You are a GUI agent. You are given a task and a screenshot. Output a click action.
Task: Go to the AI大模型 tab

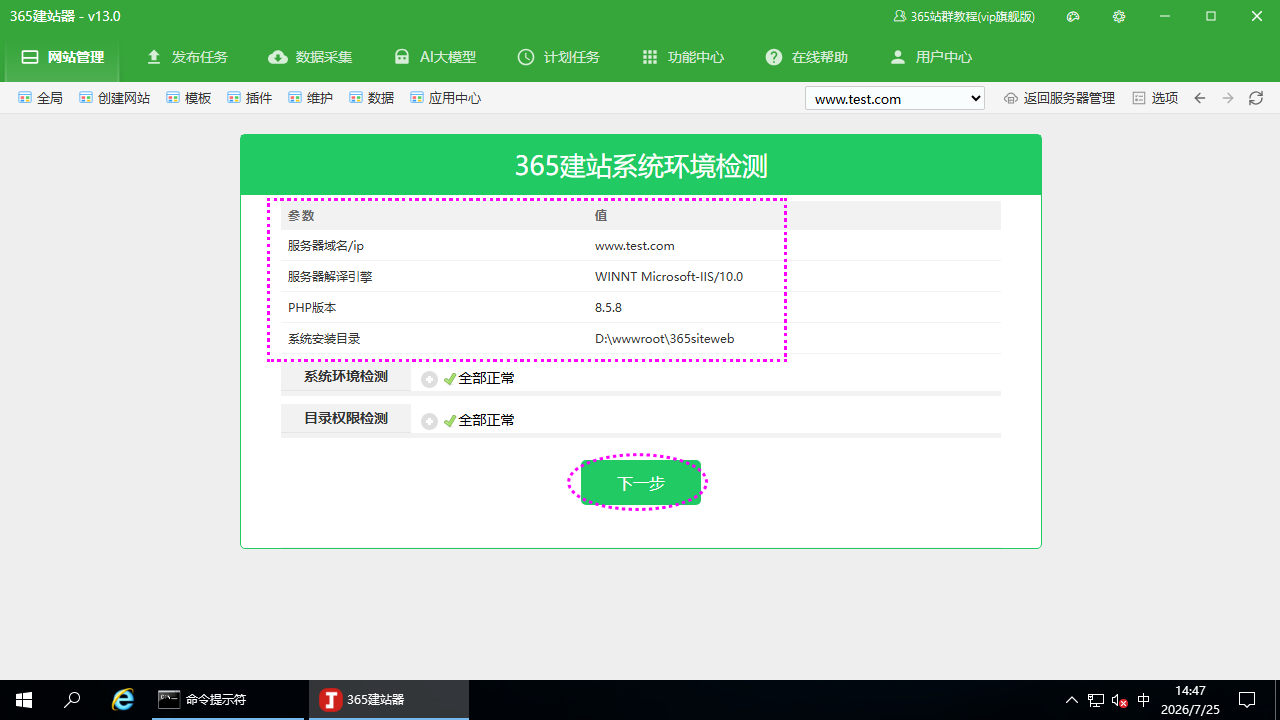click(434, 57)
